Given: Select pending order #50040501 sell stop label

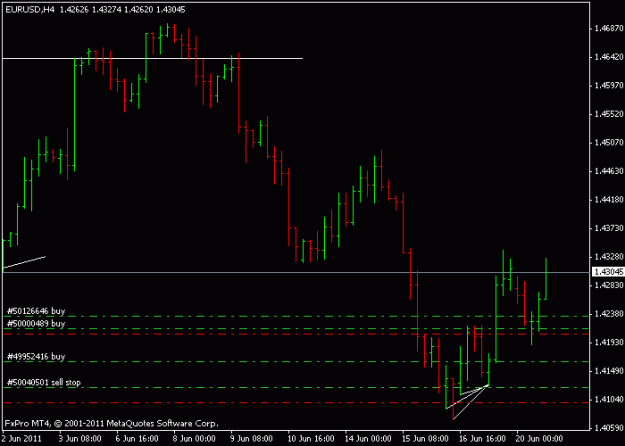Looking at the screenshot, I should click(x=44, y=383).
